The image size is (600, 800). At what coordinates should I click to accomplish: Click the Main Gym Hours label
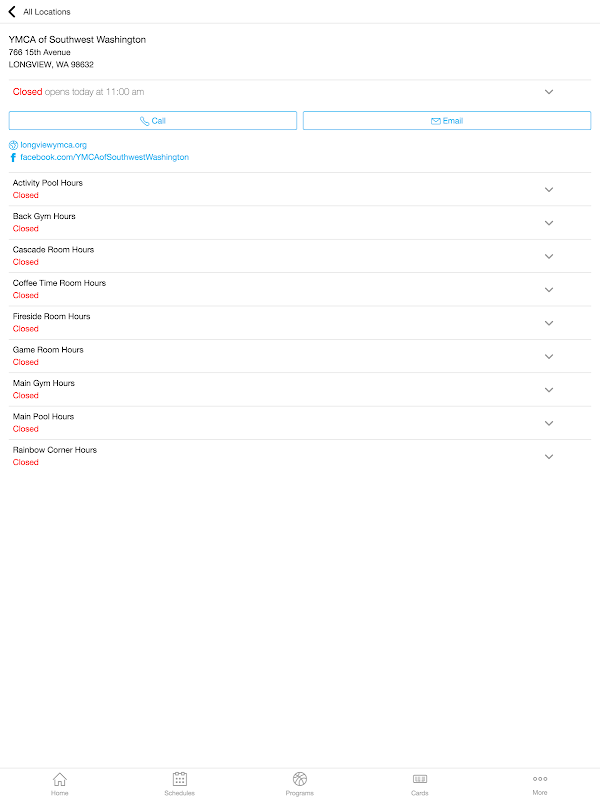(x=44, y=383)
